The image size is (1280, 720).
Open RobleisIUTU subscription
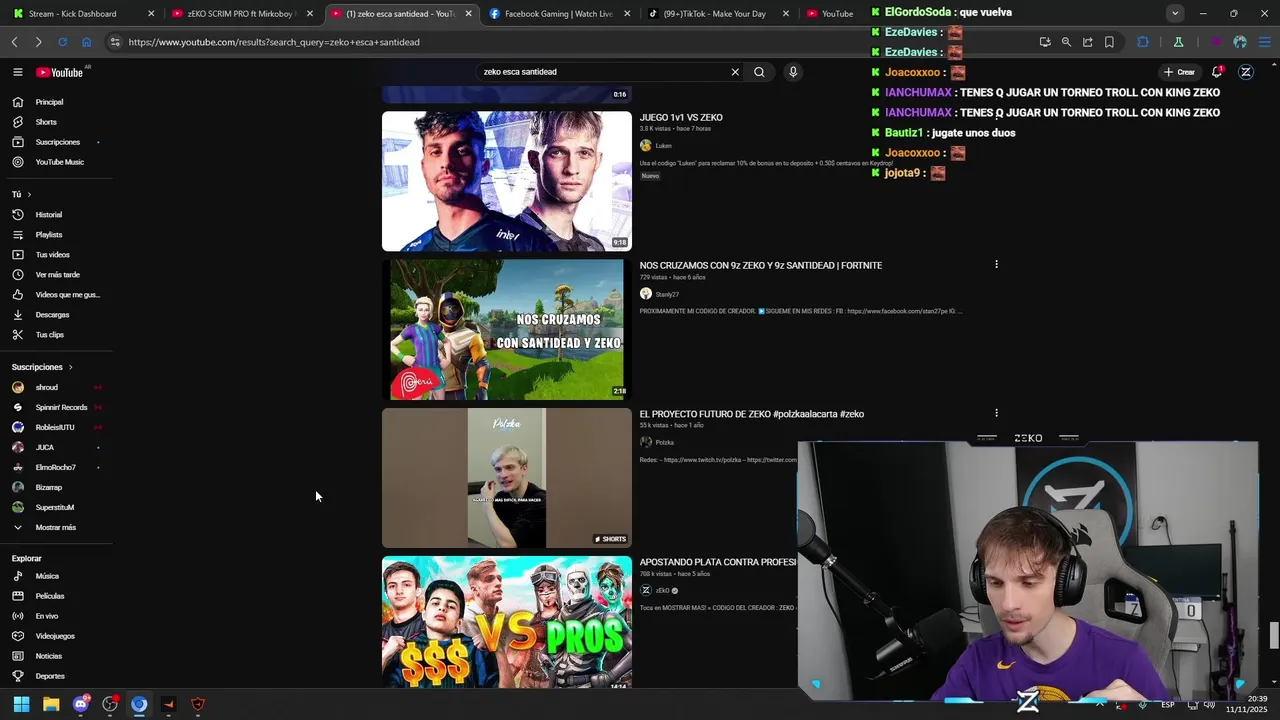click(x=56, y=427)
